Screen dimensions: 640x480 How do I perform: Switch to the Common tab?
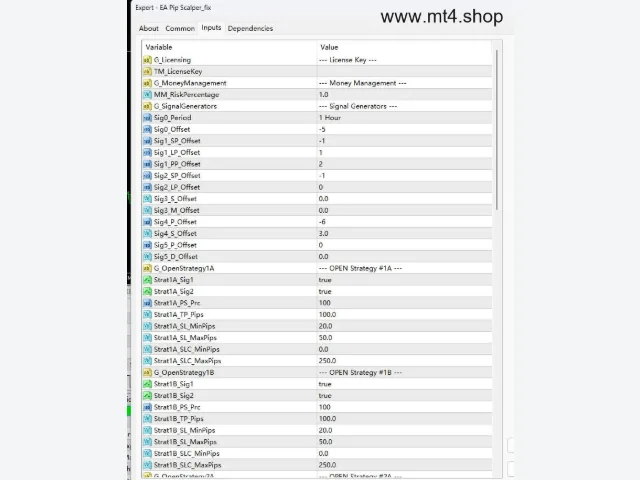(180, 28)
